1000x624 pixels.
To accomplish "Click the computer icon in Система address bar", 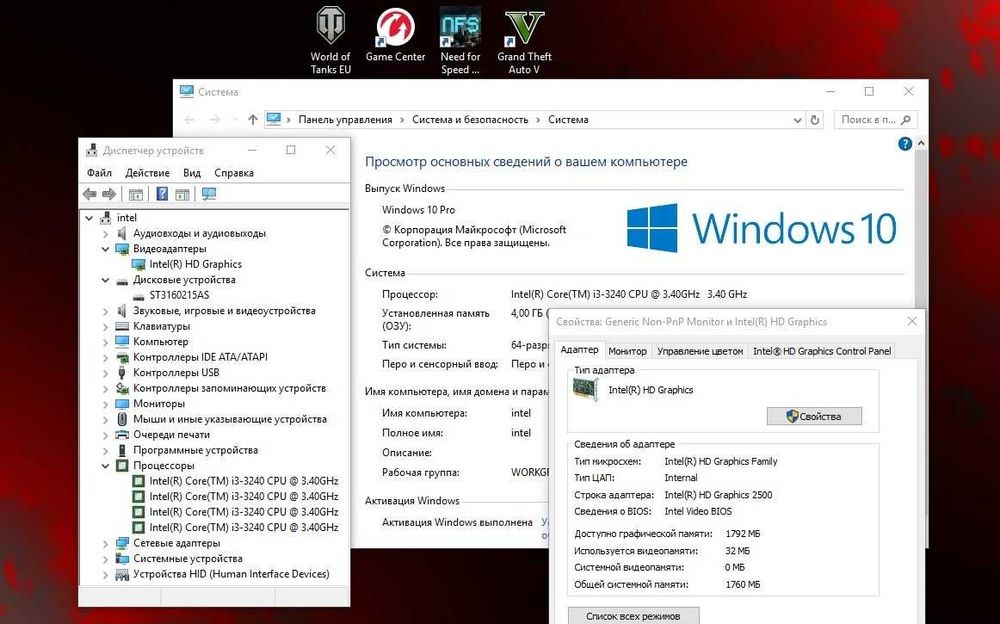I will (274, 119).
